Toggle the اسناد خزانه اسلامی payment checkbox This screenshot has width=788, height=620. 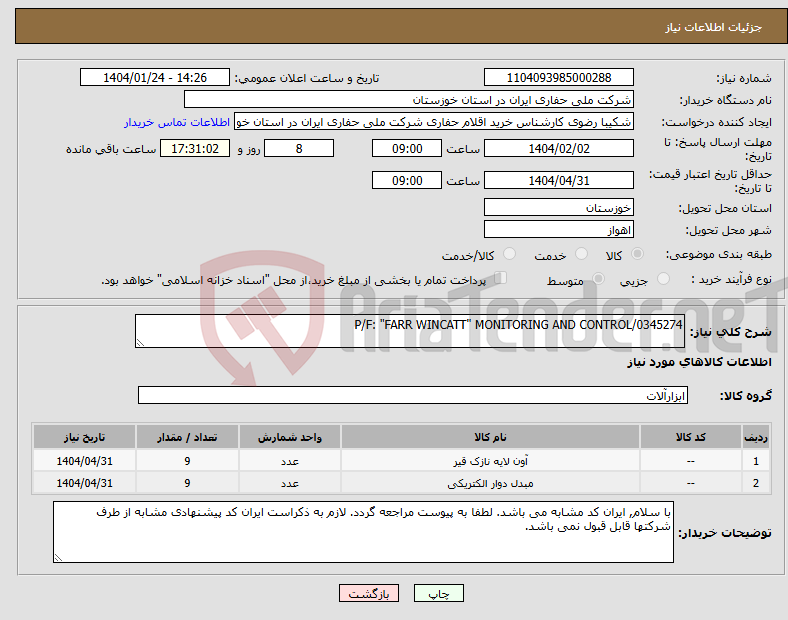(x=500, y=278)
